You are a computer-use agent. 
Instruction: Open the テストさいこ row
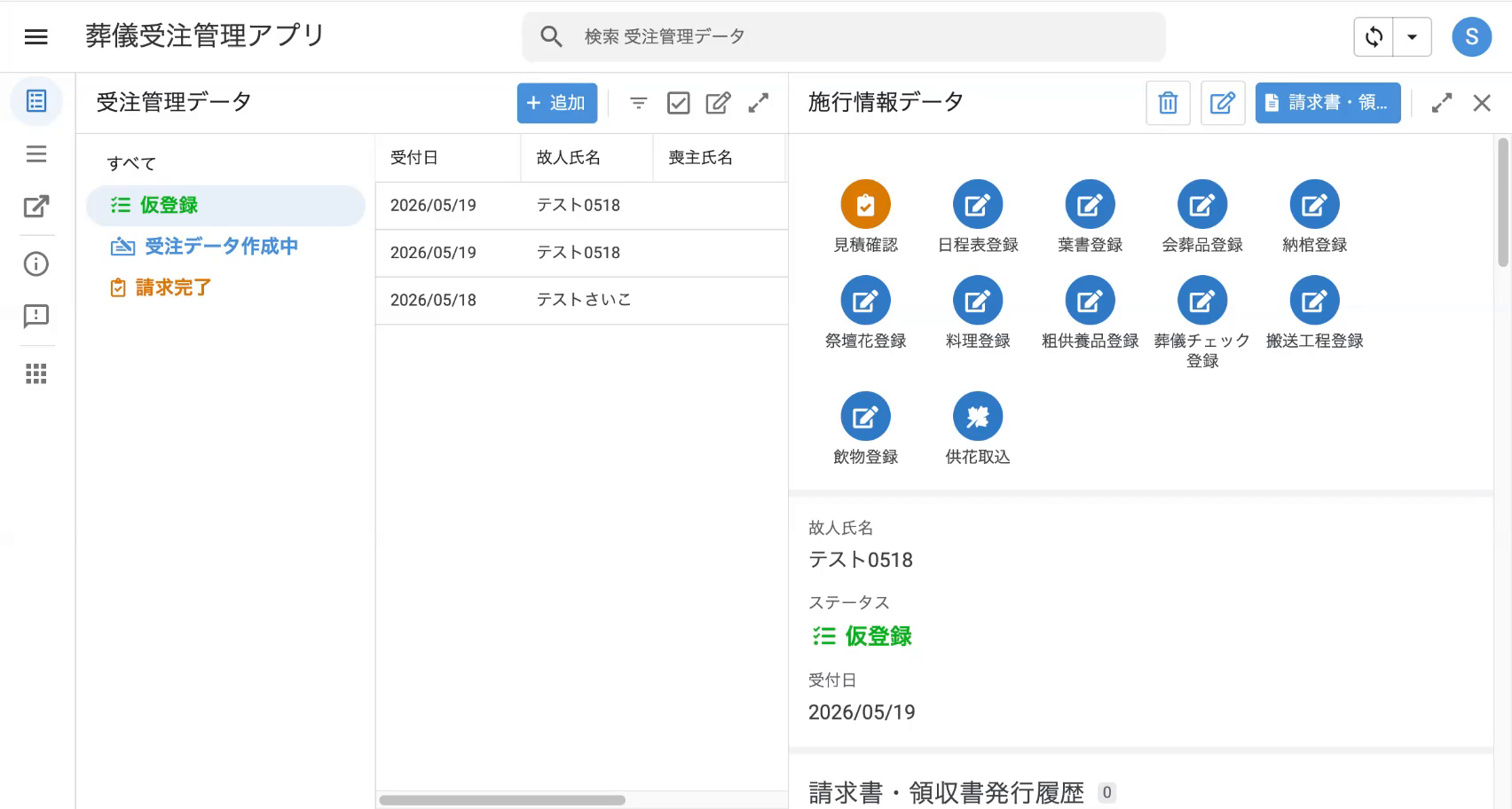[x=582, y=300]
